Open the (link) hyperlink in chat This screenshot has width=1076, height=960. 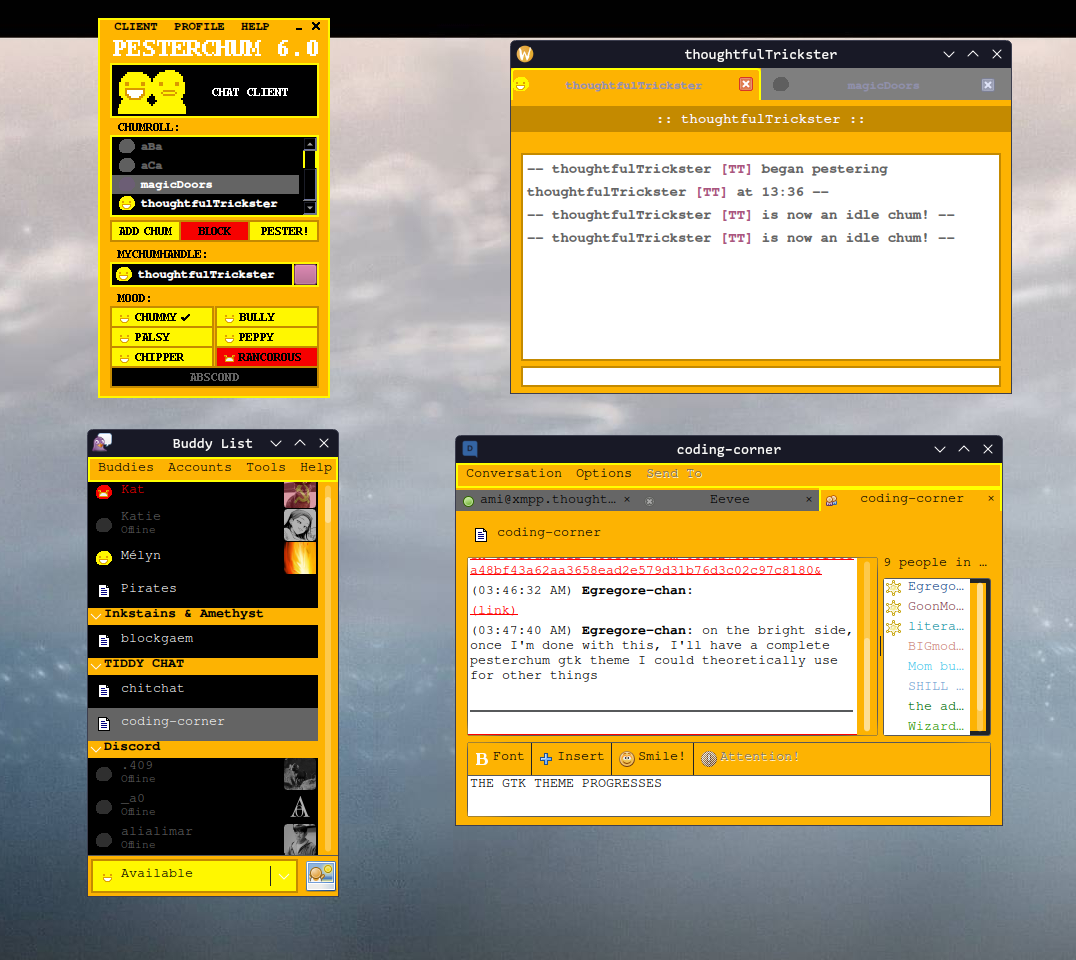coord(493,610)
